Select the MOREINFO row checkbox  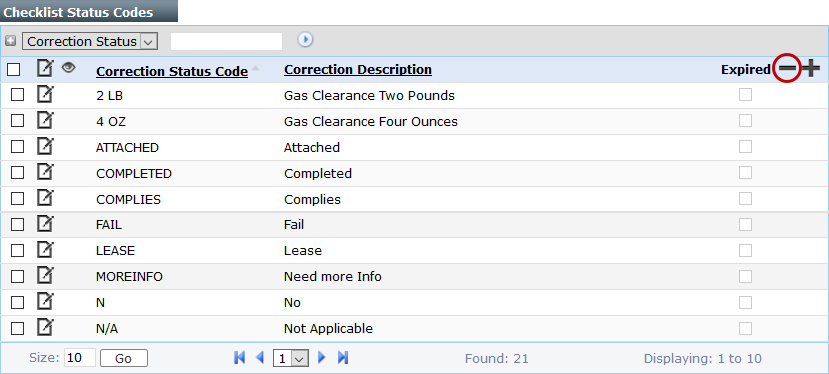[17, 276]
